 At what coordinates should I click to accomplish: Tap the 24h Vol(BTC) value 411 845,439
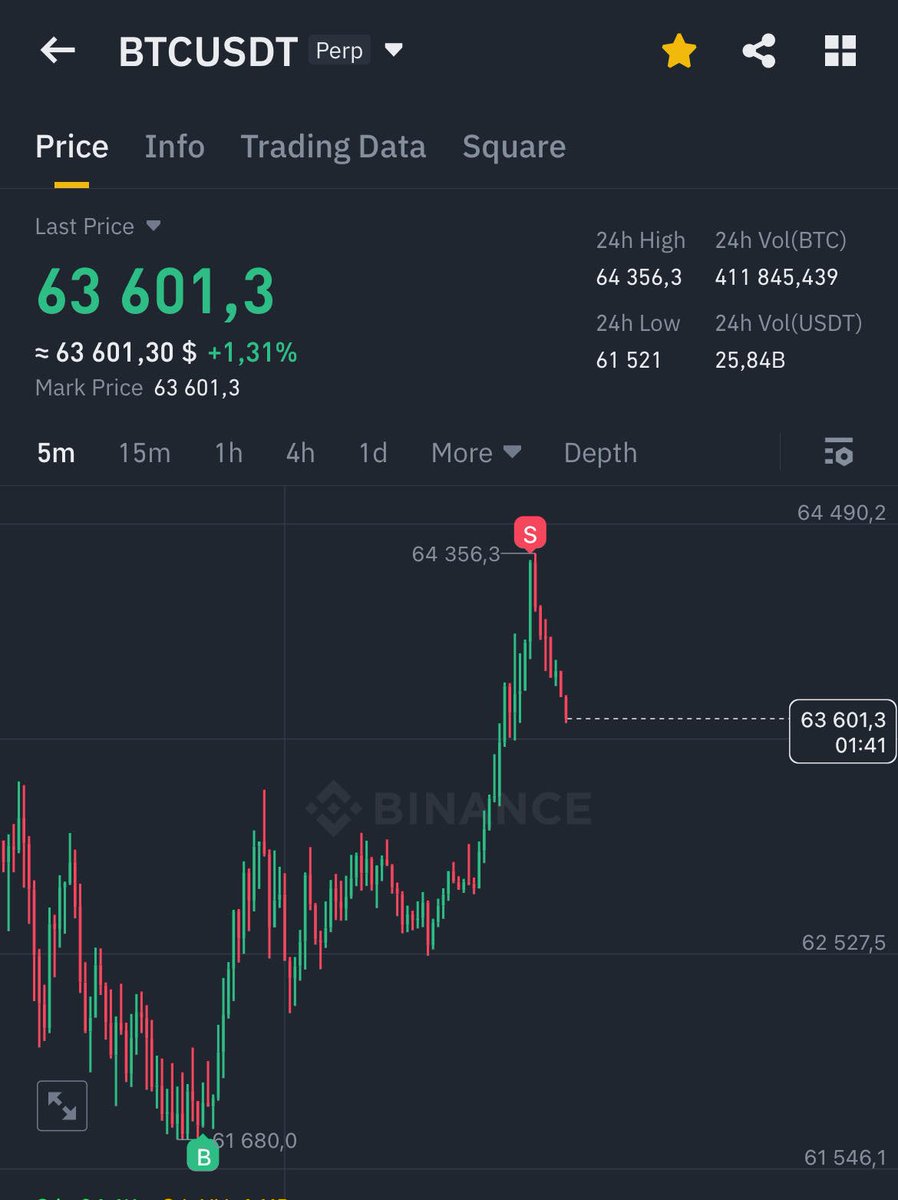[x=777, y=278]
